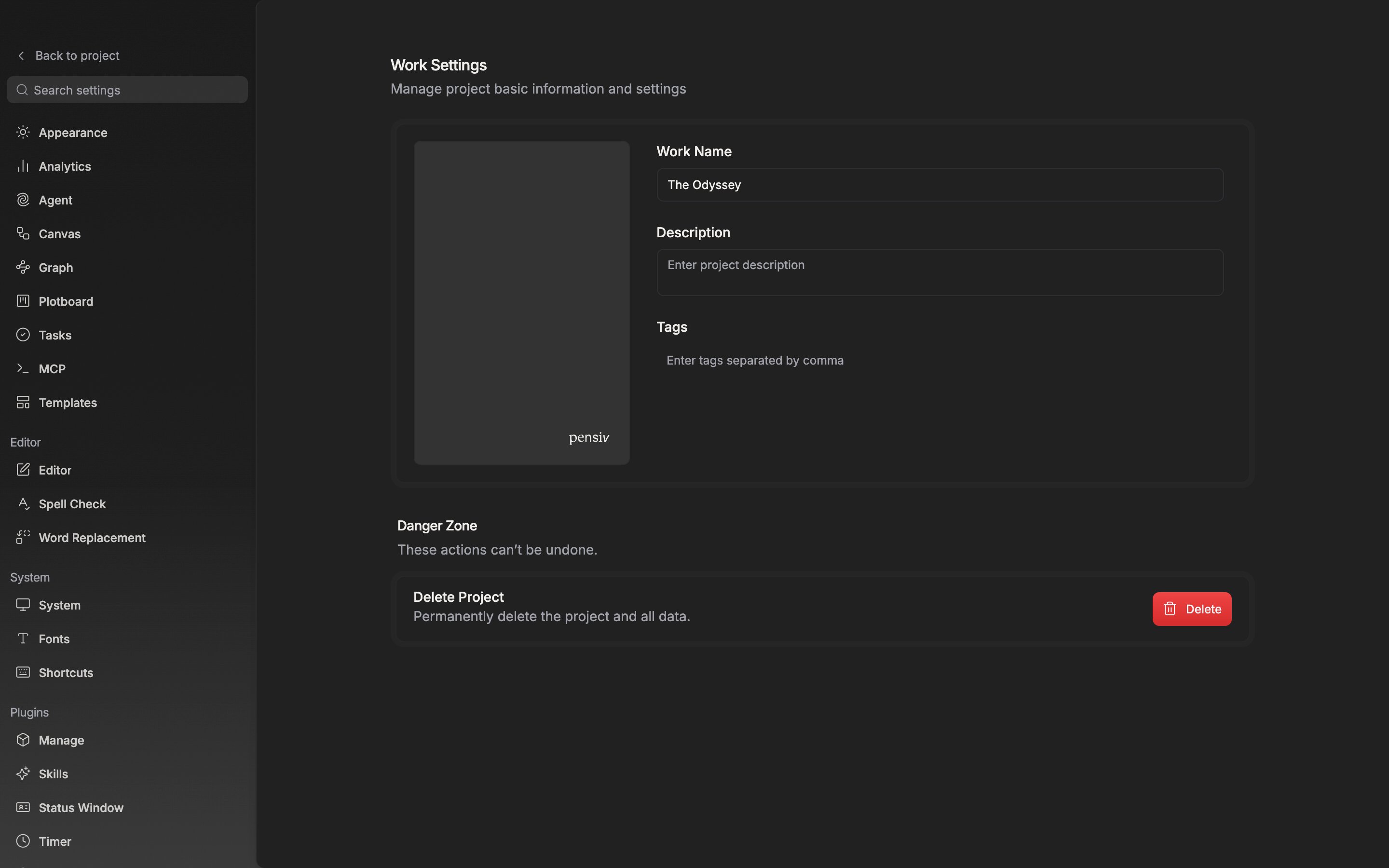Click the Shortcuts keyboard icon
Image resolution: width=1389 pixels, height=868 pixels.
tap(23, 672)
